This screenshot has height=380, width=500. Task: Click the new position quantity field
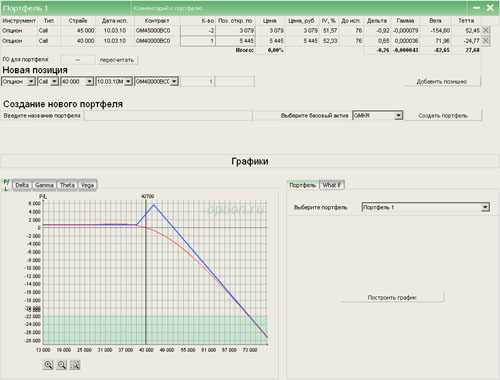[x=198, y=82]
